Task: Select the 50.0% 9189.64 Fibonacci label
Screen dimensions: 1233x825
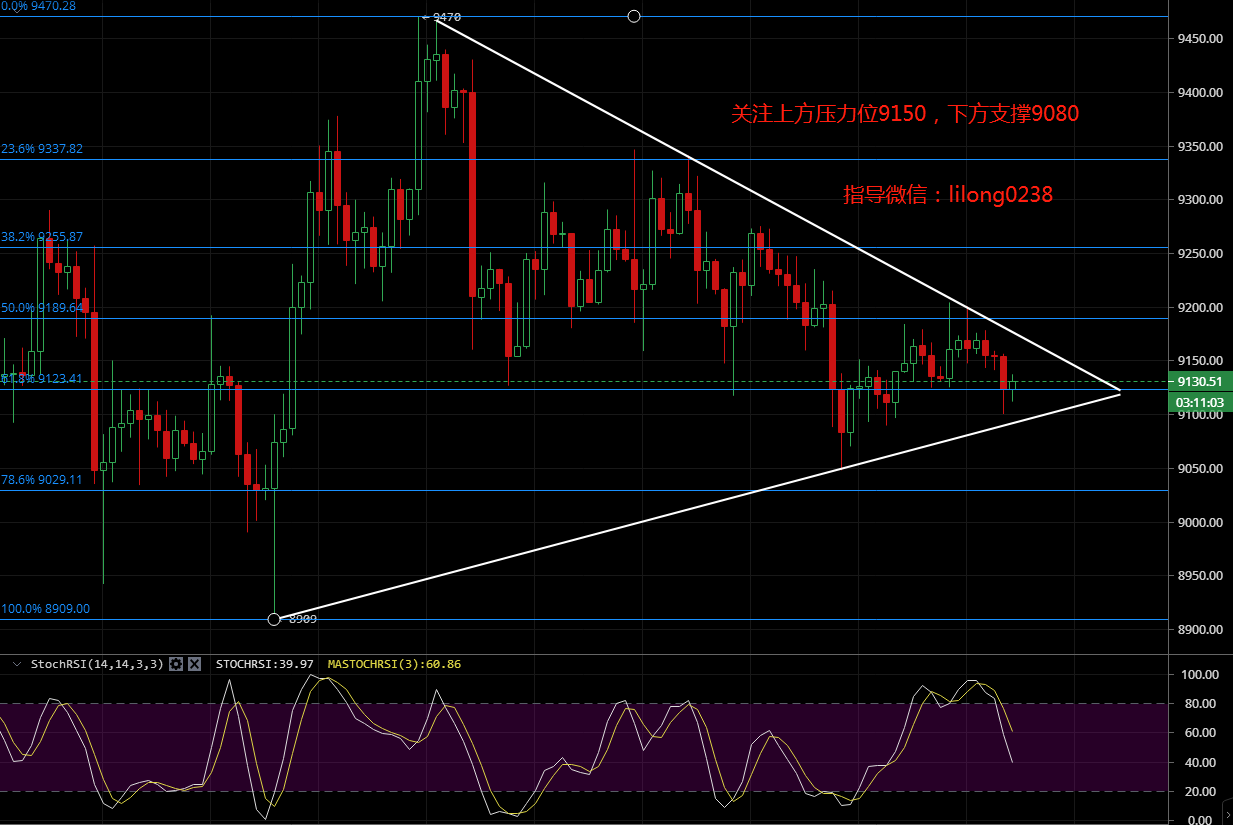Action: click(42, 308)
